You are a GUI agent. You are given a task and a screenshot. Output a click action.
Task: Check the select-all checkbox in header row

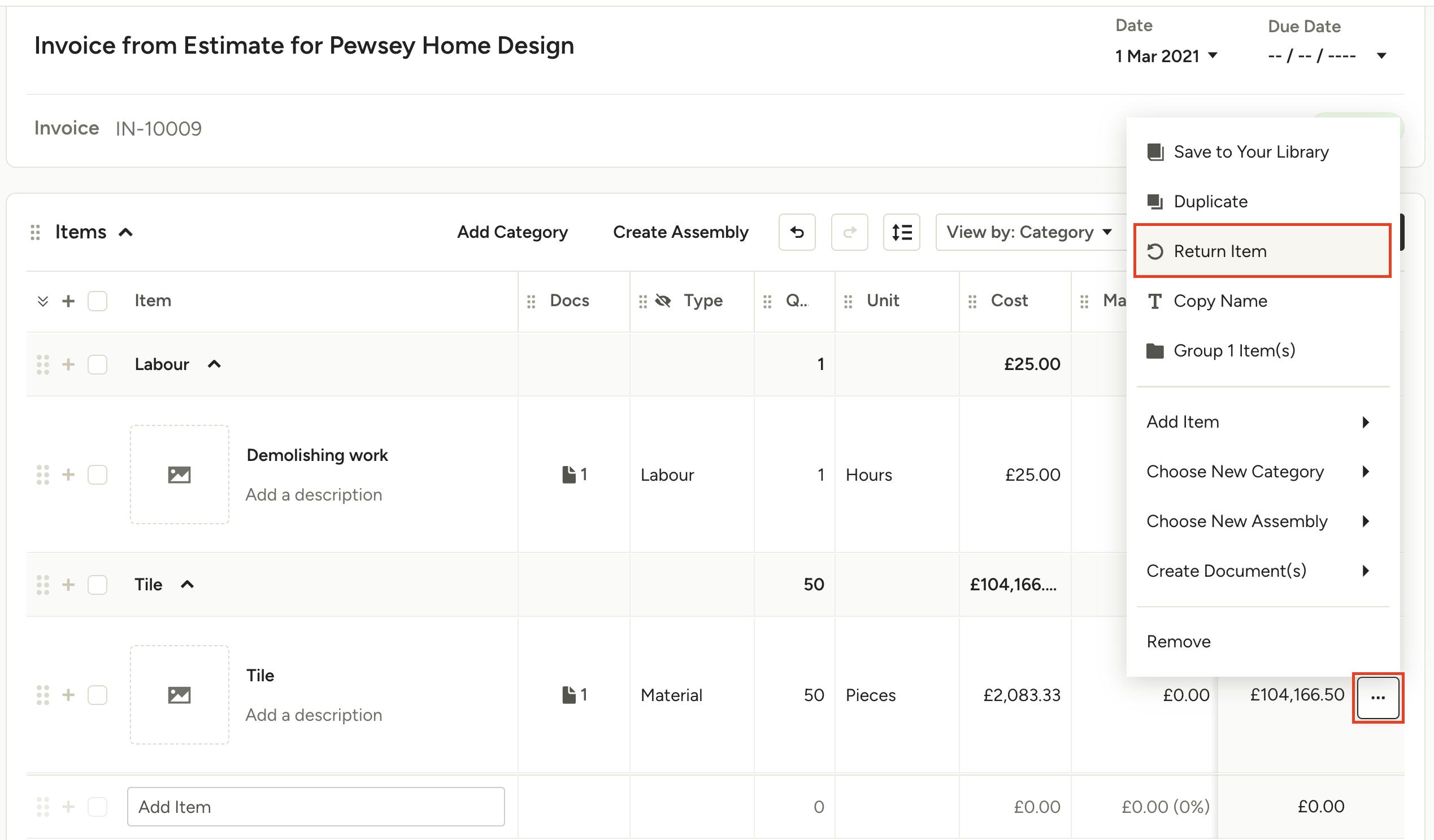coord(97,301)
